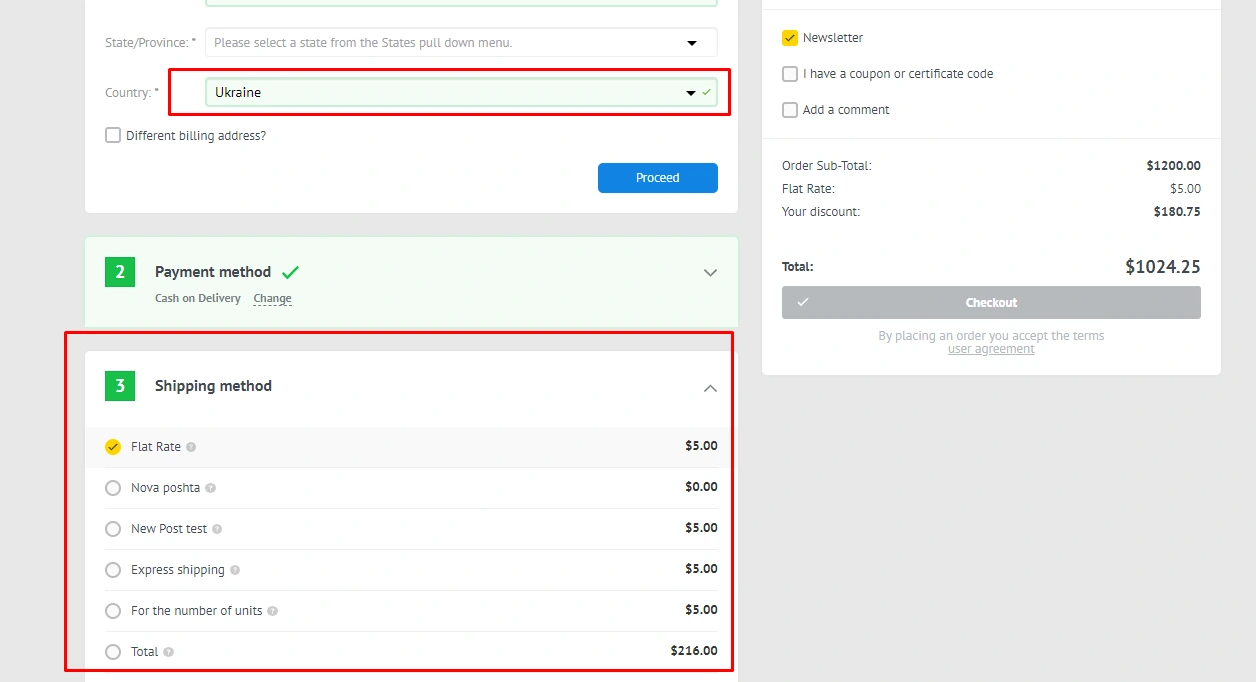Open the State/Province dropdown
This screenshot has width=1256, height=682.
[460, 43]
